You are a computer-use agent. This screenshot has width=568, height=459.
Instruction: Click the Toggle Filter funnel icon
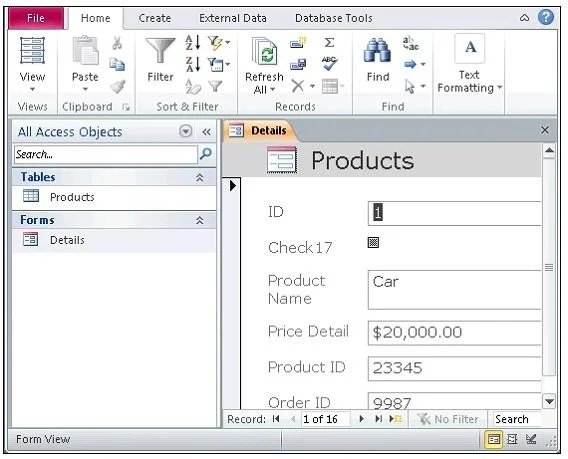click(215, 86)
